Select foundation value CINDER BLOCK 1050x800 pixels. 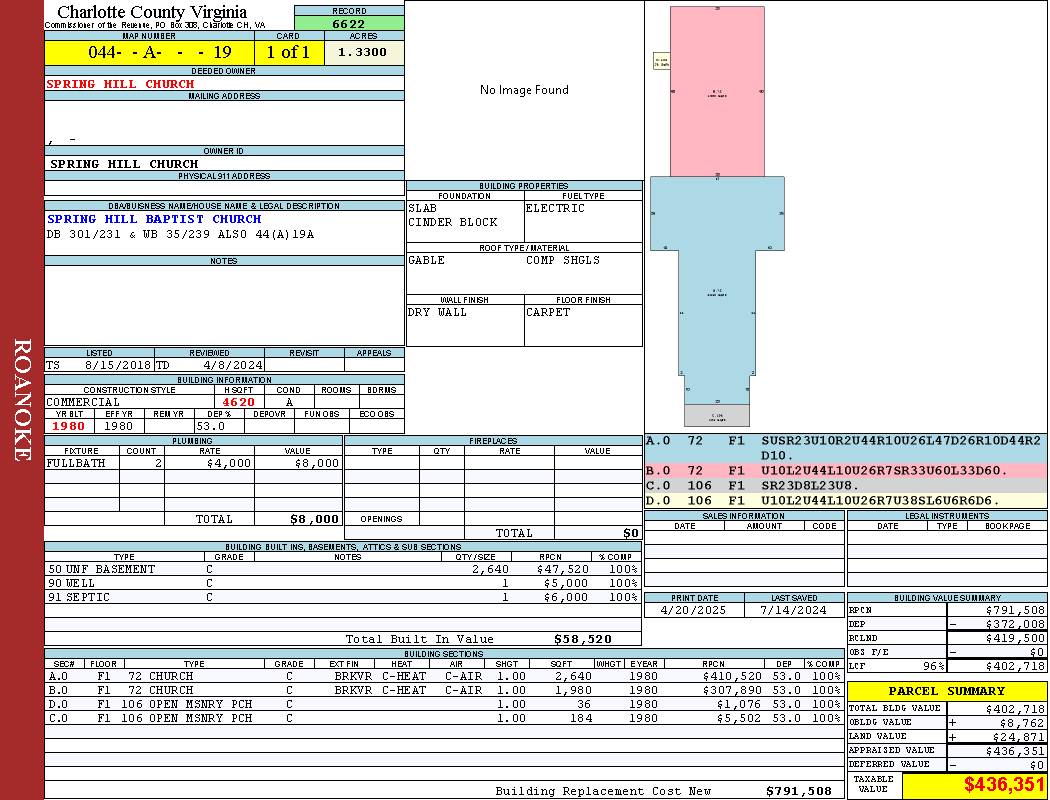(x=453, y=222)
